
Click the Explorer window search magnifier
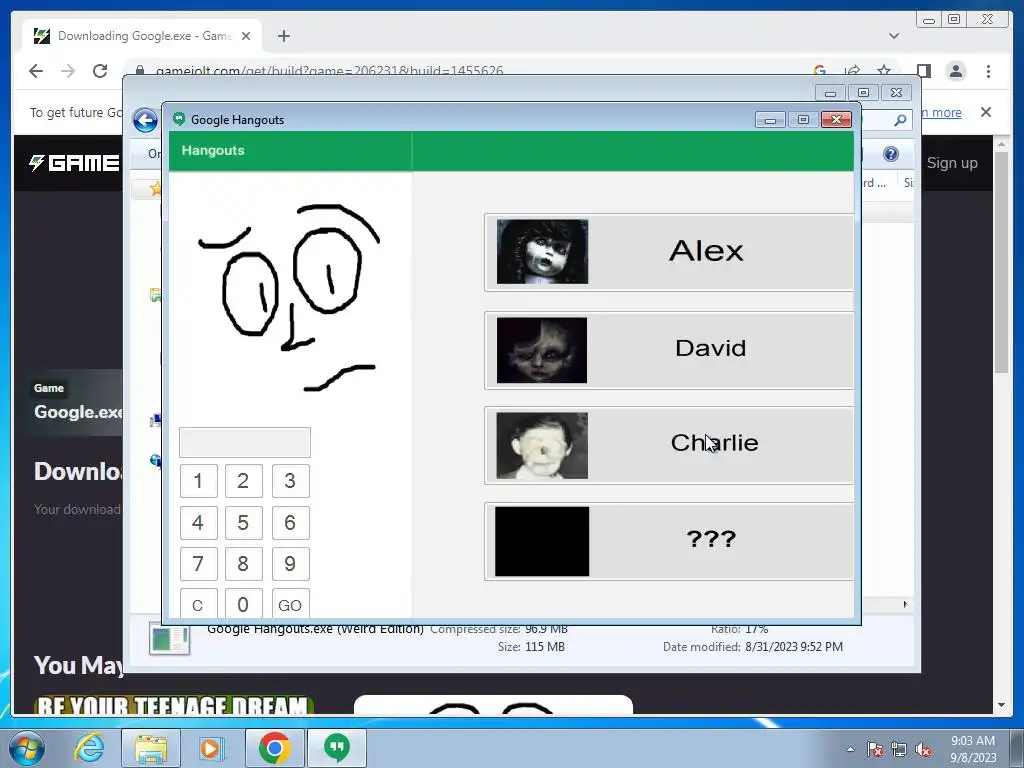point(900,120)
